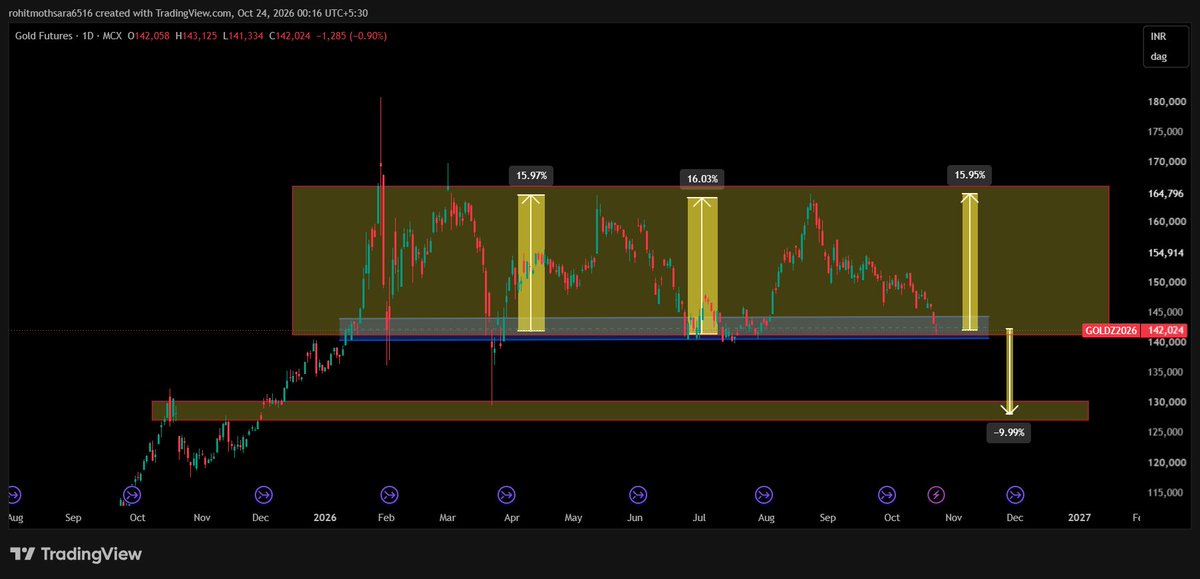Click the −9.99% measurement label
Image resolution: width=1200 pixels, height=579 pixels.
(1007, 432)
